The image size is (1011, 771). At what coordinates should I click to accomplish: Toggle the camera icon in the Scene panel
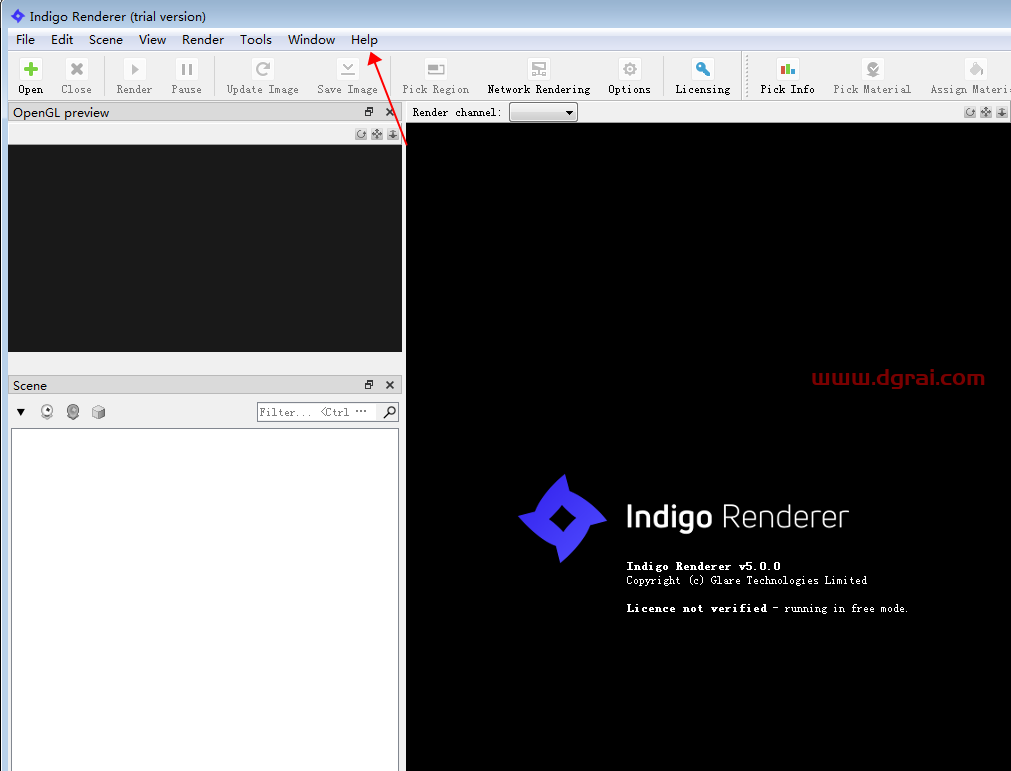(x=47, y=411)
